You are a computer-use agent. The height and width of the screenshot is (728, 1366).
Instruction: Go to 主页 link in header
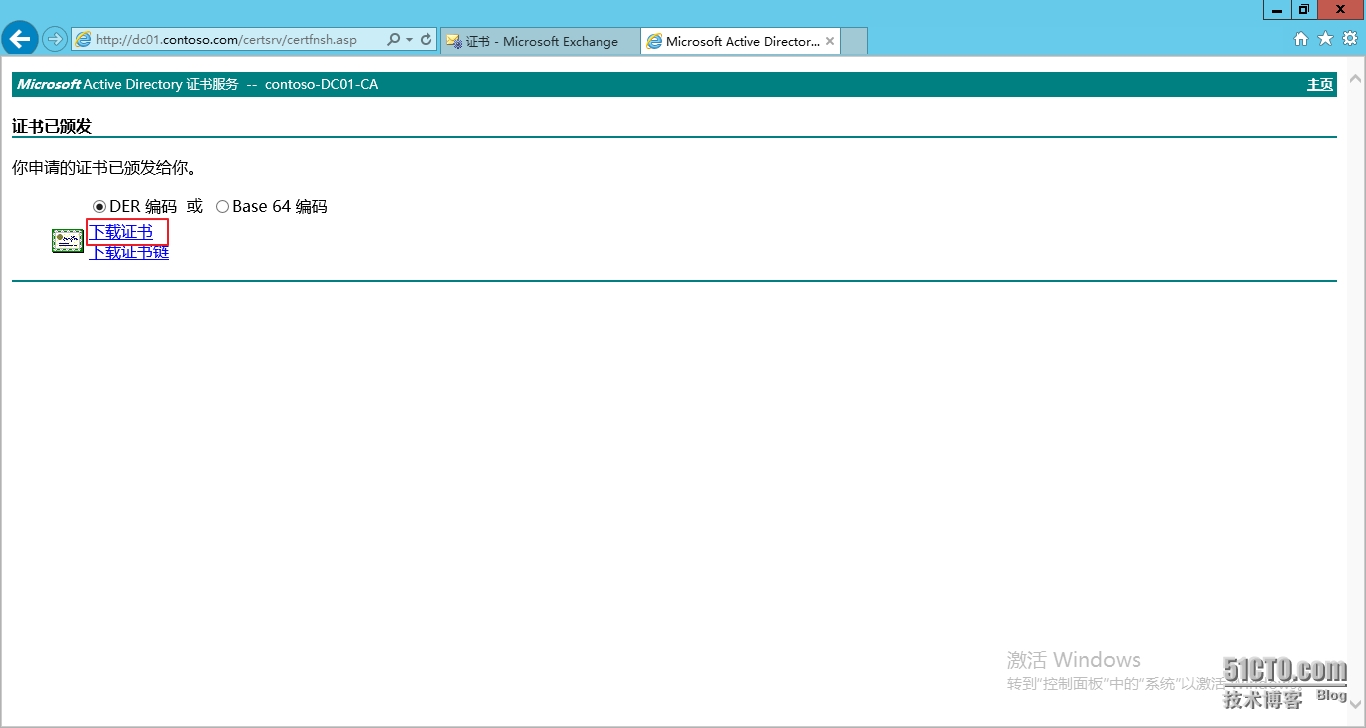pos(1320,85)
